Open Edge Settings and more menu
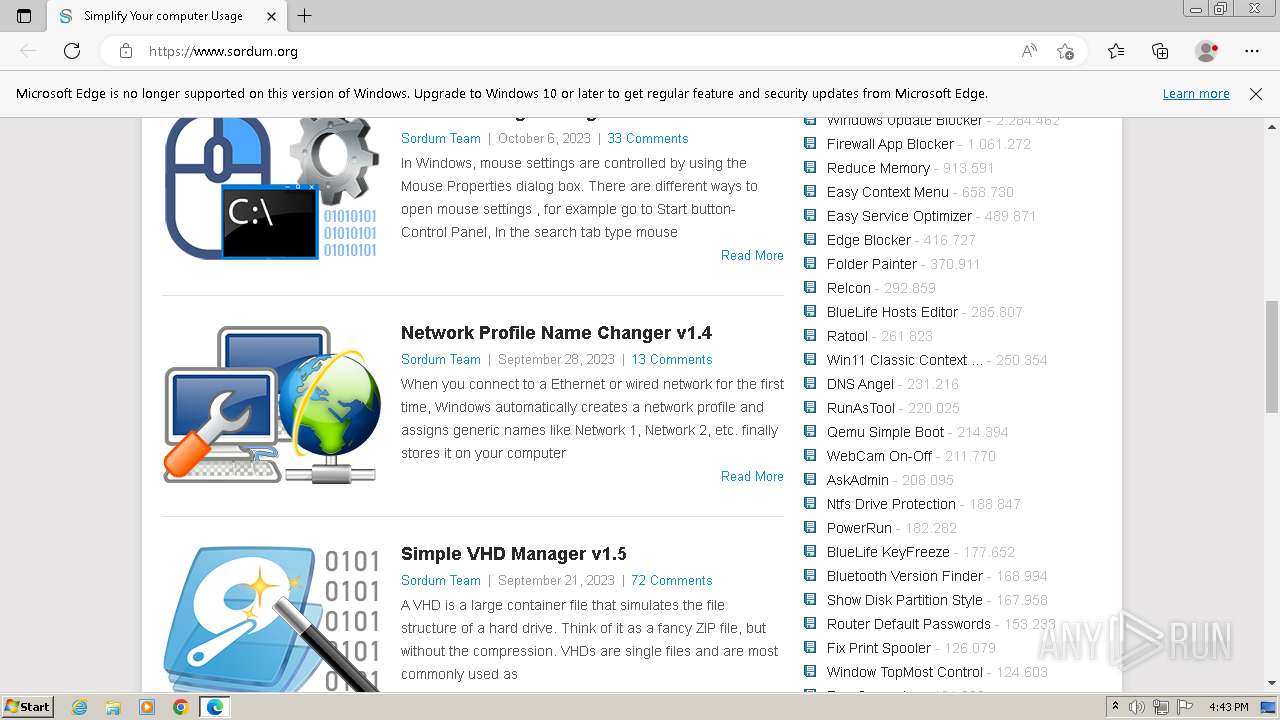Screen dimensions: 1280x720 pyautogui.click(x=1252, y=51)
